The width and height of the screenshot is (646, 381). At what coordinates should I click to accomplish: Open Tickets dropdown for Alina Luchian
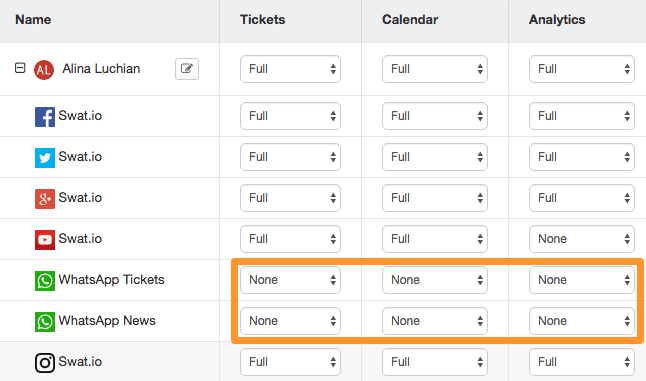click(290, 69)
